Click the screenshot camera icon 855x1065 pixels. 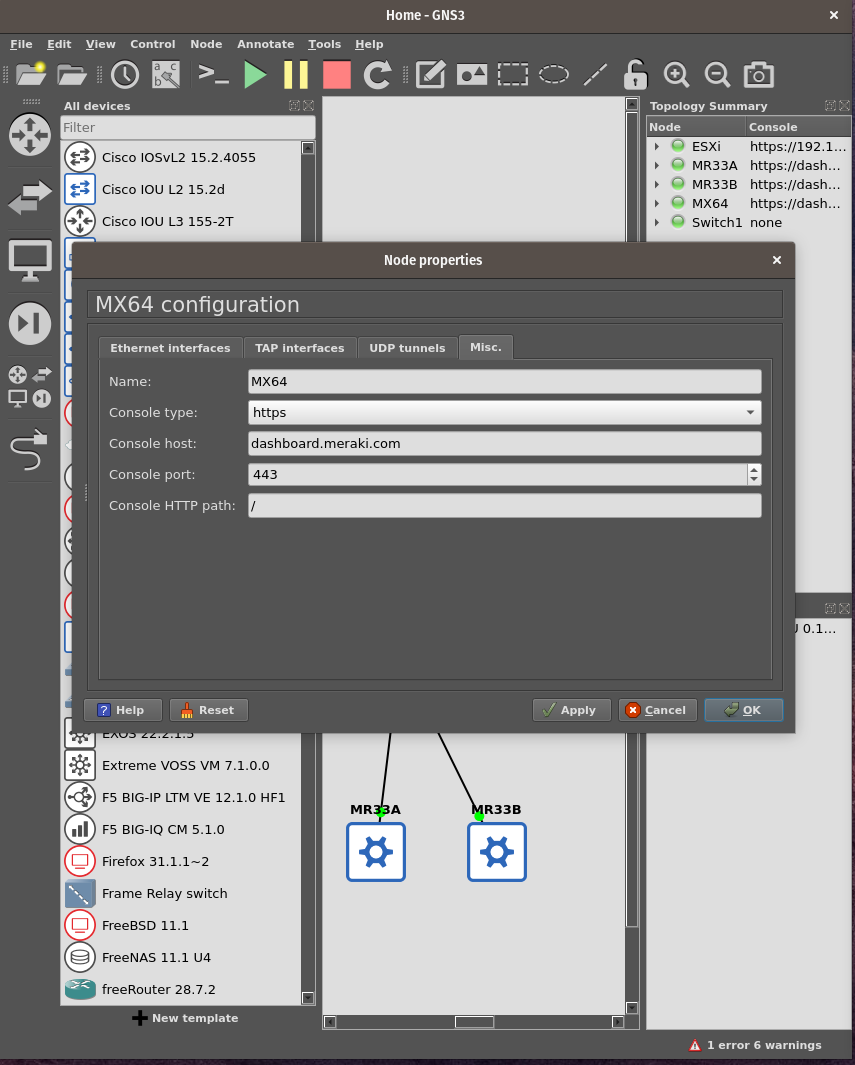click(758, 74)
